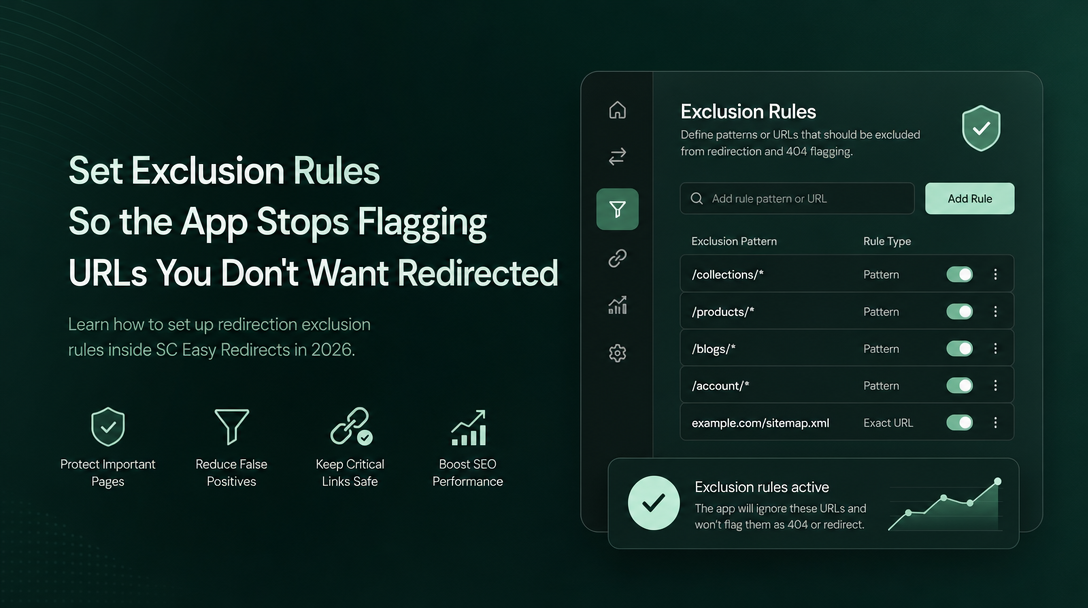Click Pattern type in /blogs/* row
This screenshot has height=608, width=1088.
click(881, 348)
